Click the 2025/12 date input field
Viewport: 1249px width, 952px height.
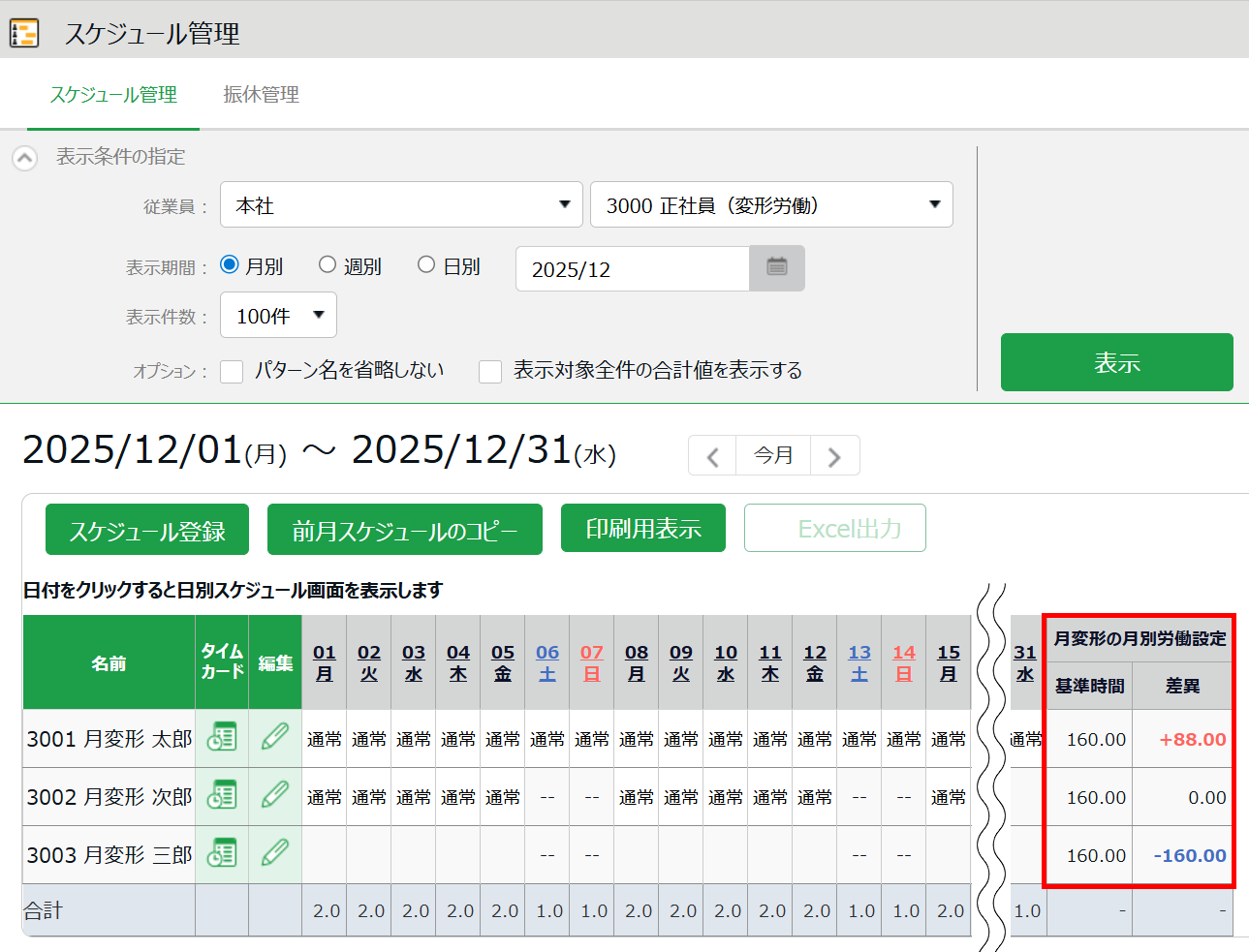(633, 269)
